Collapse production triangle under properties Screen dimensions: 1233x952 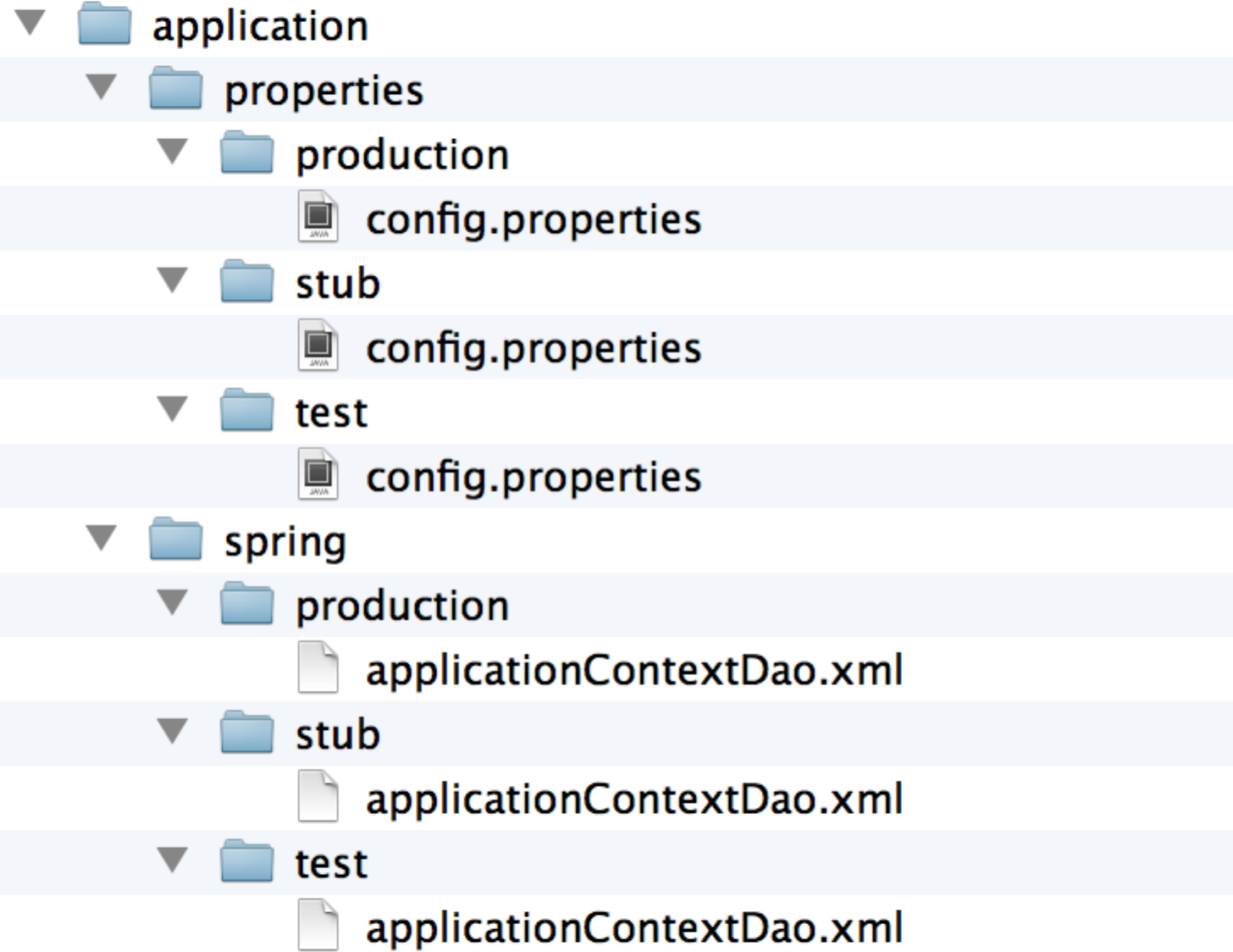coord(173,152)
